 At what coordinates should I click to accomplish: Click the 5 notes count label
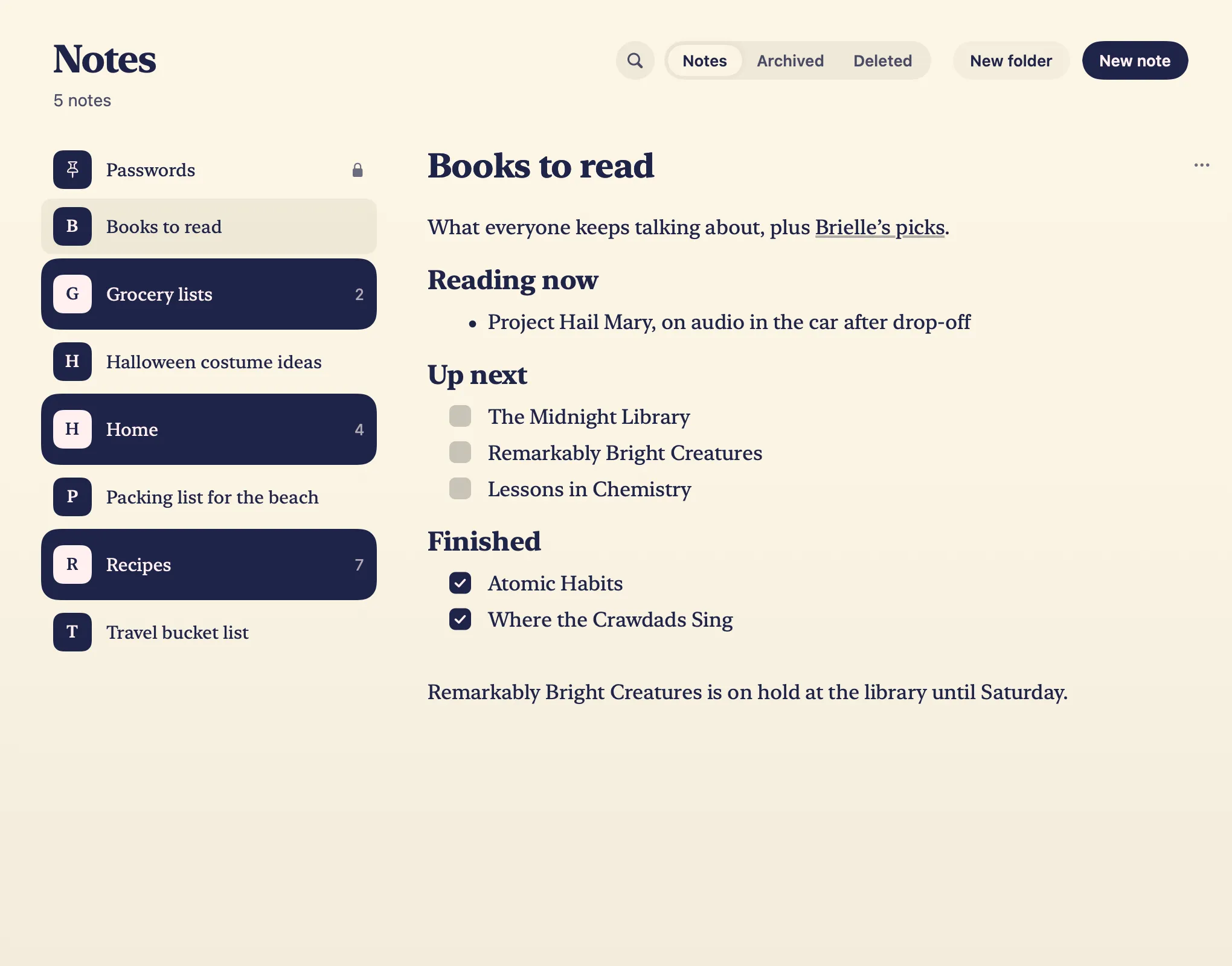click(82, 100)
